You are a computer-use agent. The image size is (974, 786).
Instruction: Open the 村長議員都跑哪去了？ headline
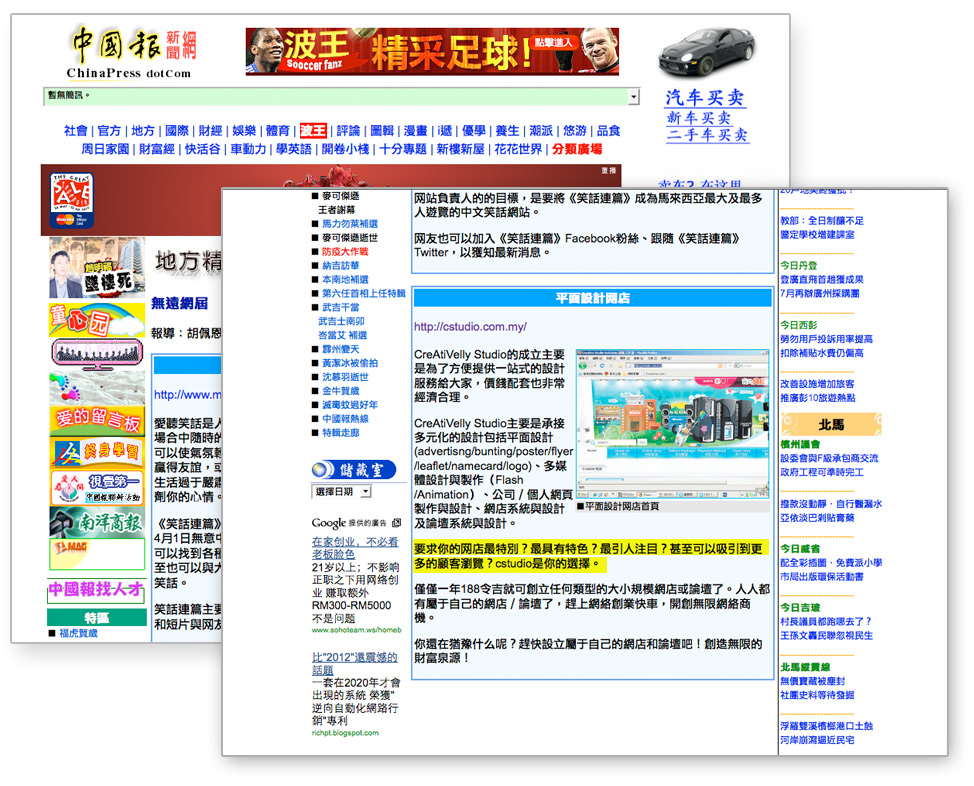(826, 621)
